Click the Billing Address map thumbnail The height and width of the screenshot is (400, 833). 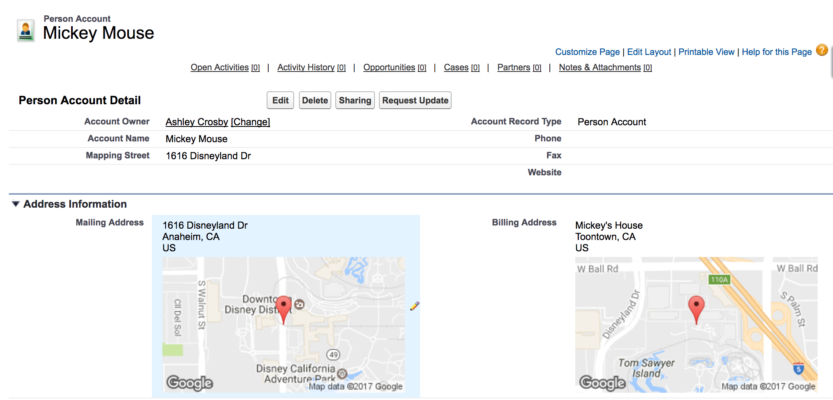coord(696,325)
